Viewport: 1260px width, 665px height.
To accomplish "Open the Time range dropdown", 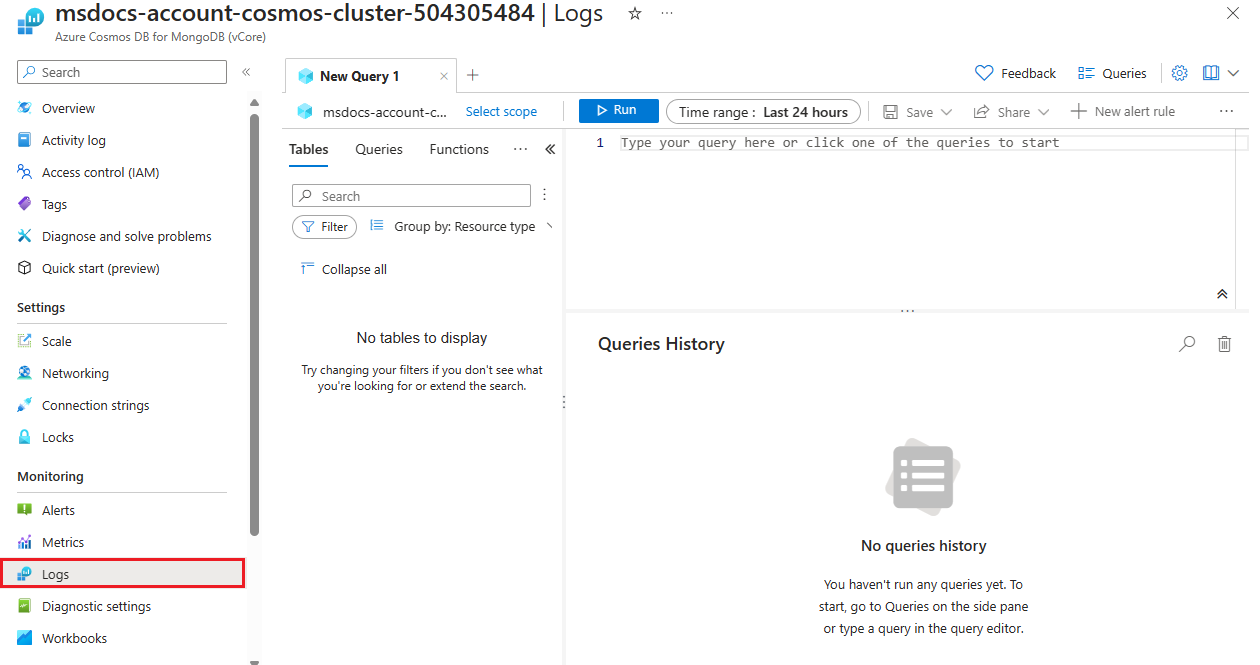I will pyautogui.click(x=763, y=111).
